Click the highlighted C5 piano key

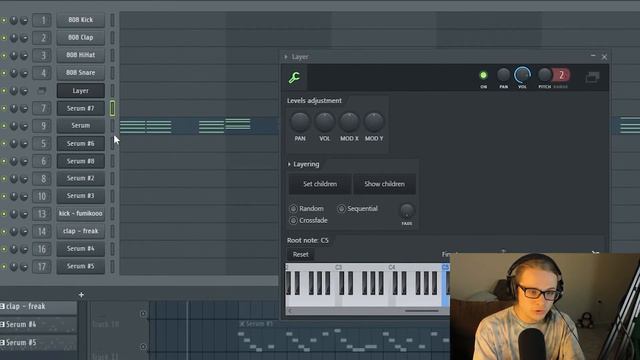tap(445, 286)
